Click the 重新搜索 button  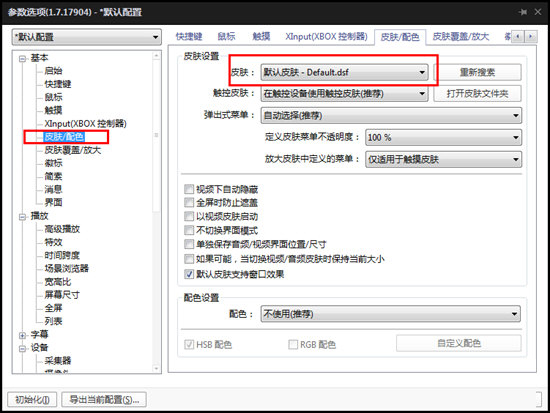477,72
